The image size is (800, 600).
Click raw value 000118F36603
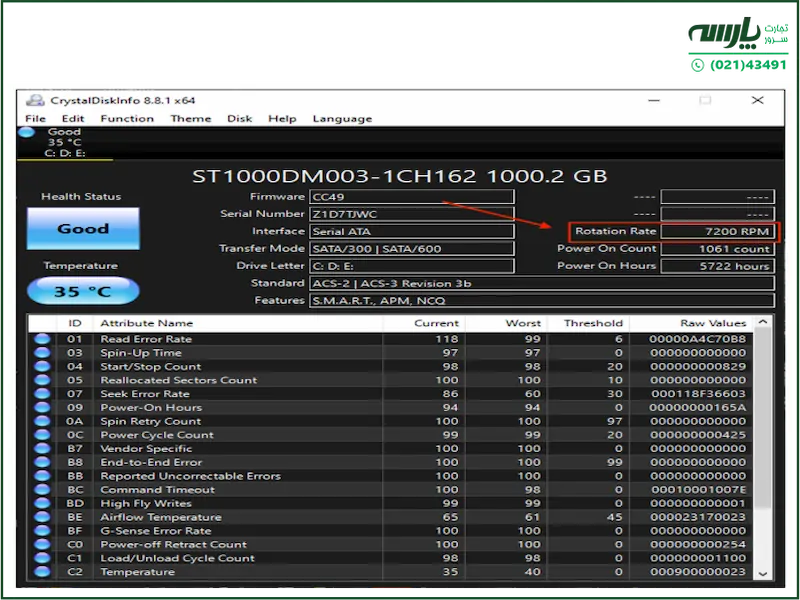pos(698,394)
